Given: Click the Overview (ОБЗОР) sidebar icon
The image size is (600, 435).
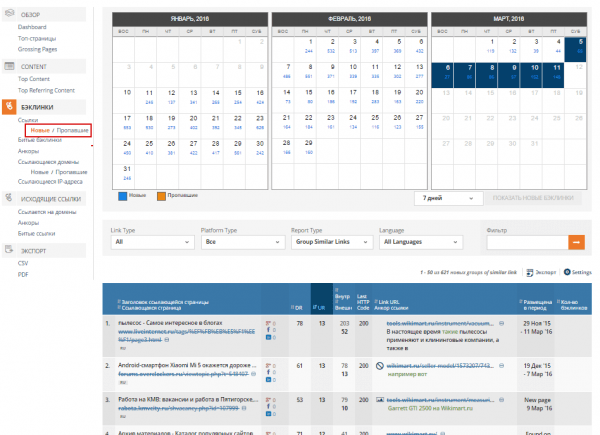Looking at the screenshot, I should pos(9,14).
